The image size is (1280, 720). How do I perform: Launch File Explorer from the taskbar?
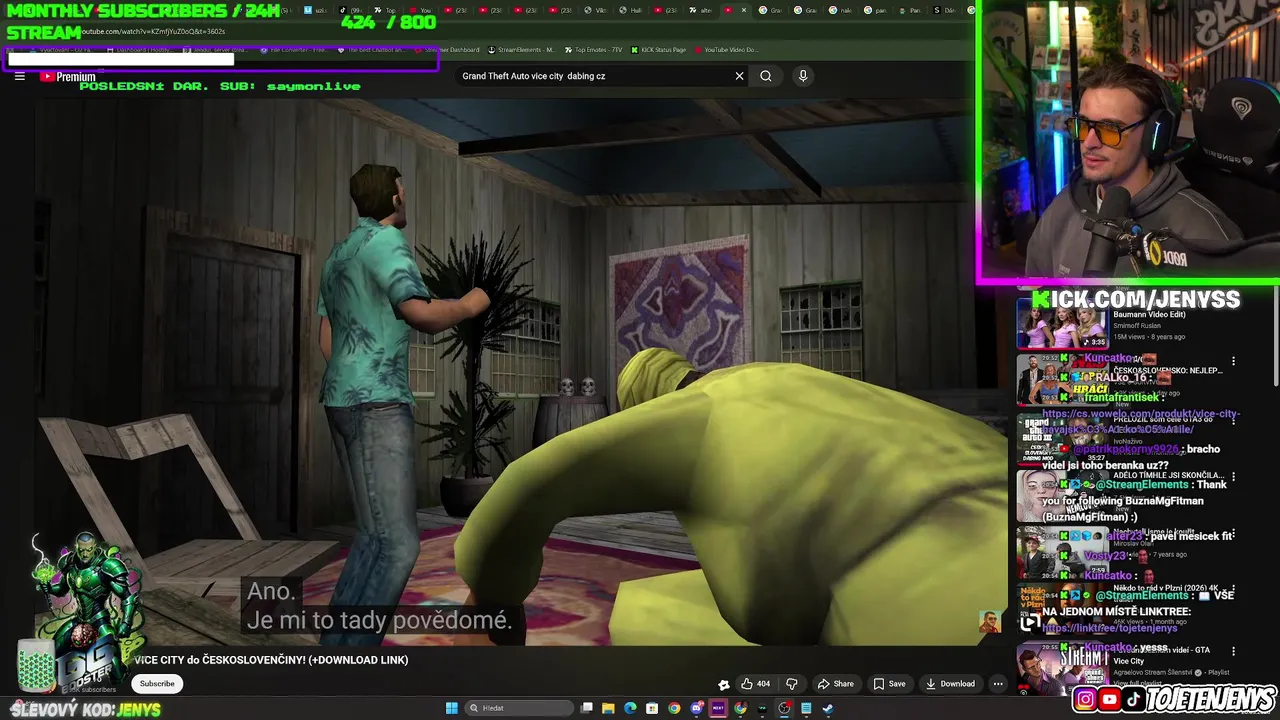(609, 709)
